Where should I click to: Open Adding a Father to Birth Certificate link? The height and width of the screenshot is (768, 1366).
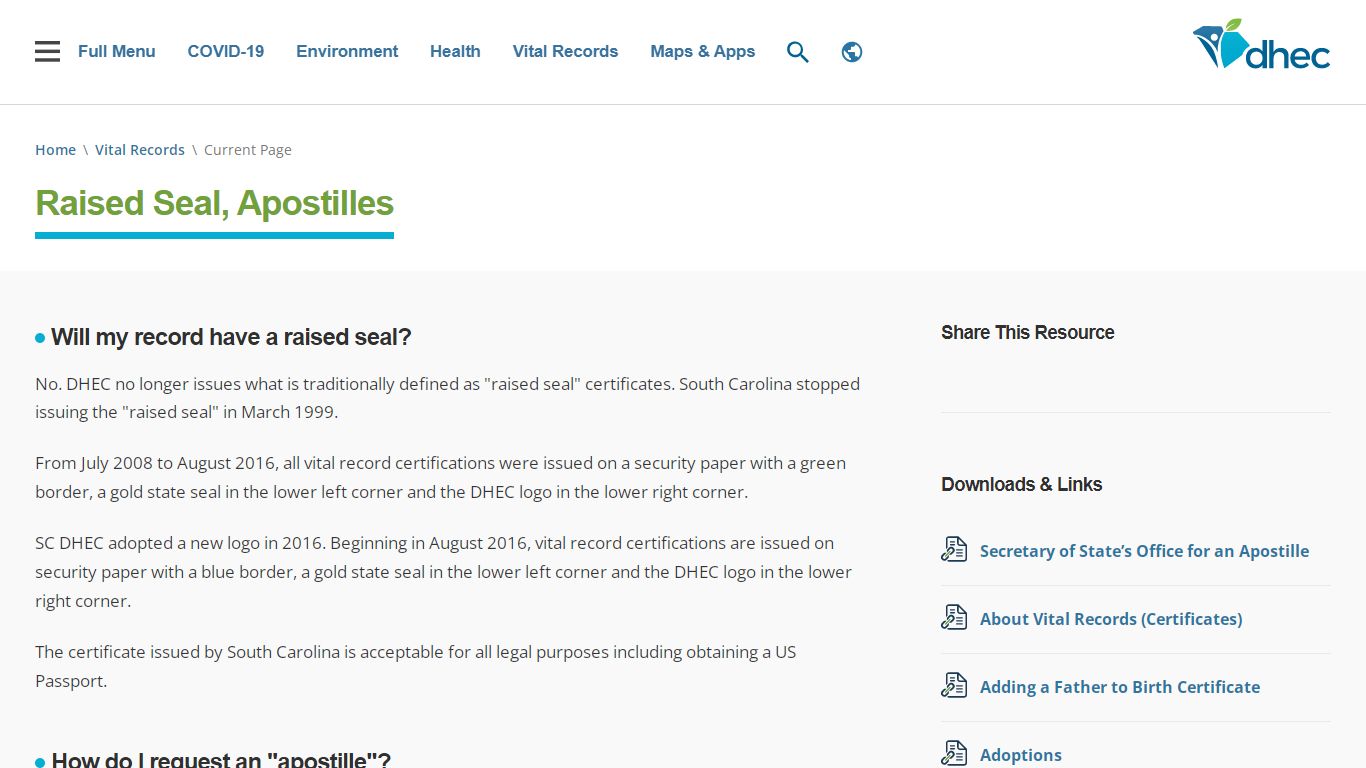[x=1120, y=687]
